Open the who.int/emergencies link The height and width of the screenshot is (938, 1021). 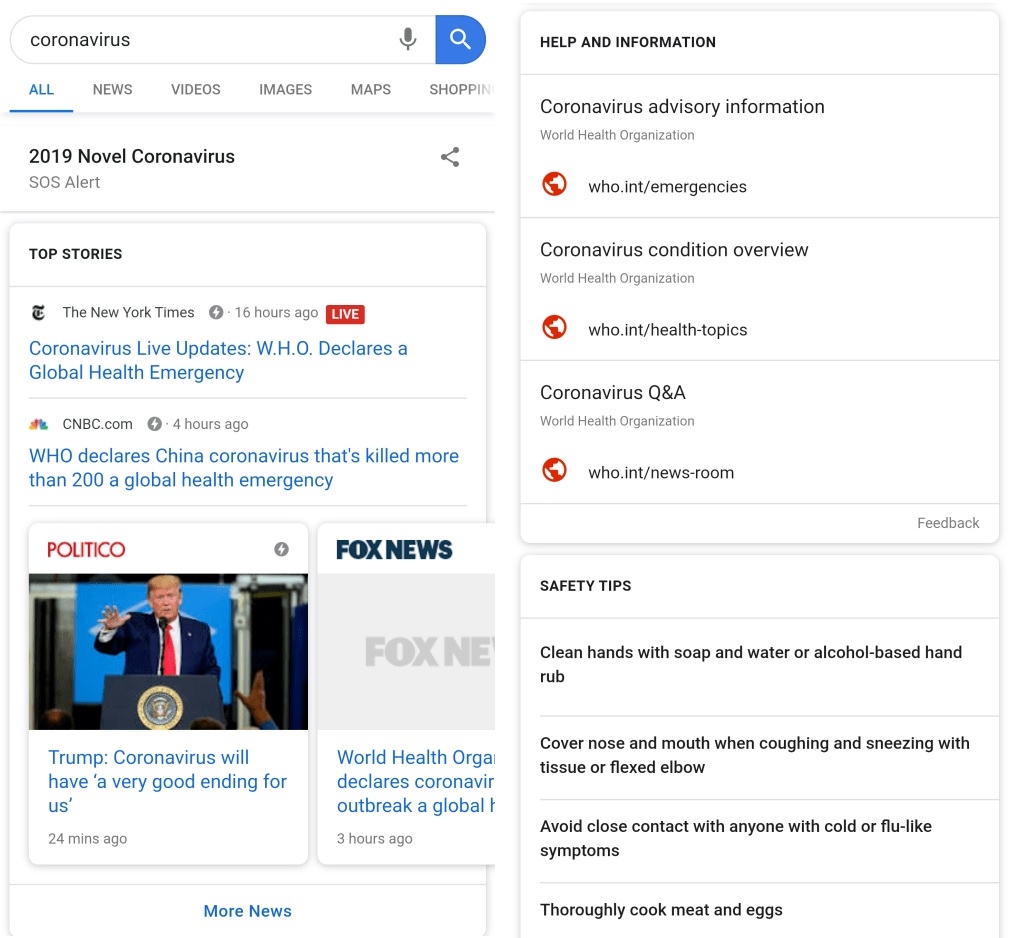coord(667,187)
